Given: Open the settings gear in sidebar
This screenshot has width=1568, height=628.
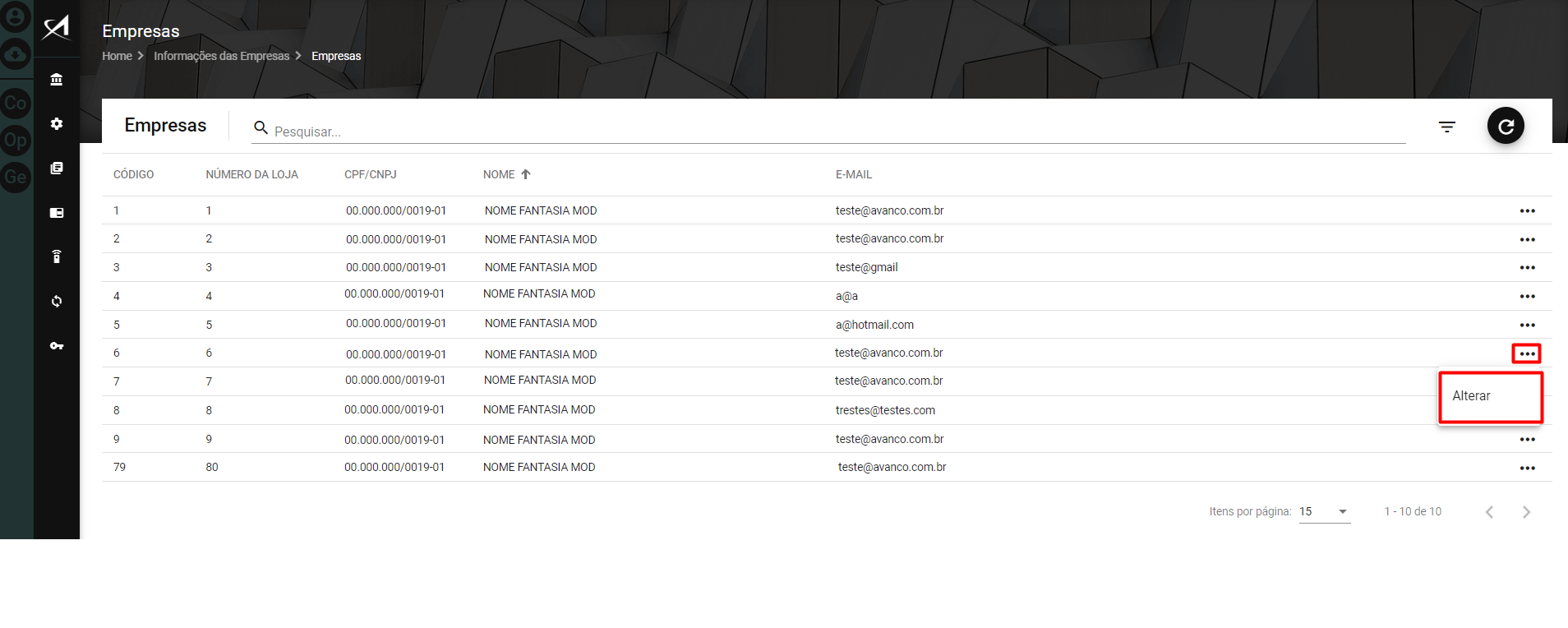Looking at the screenshot, I should (x=56, y=124).
